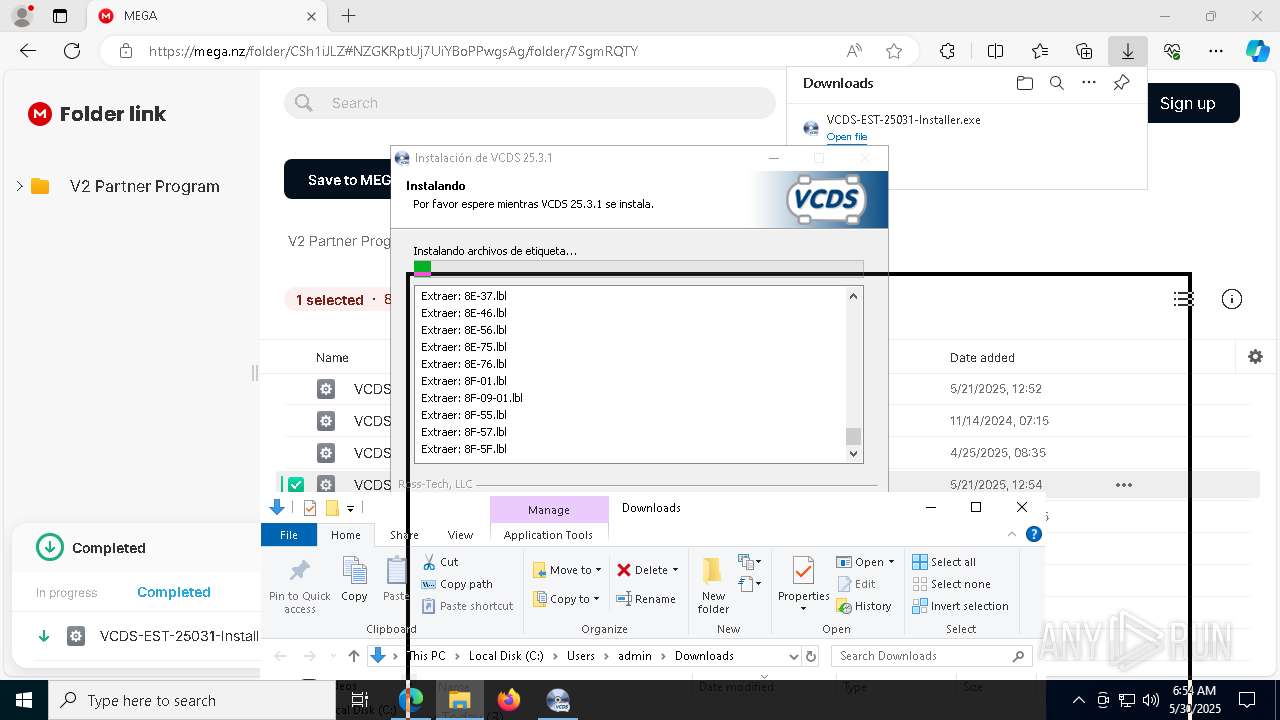Open Move to dropdown in Explorer
The width and height of the screenshot is (1280, 720).
(567, 570)
